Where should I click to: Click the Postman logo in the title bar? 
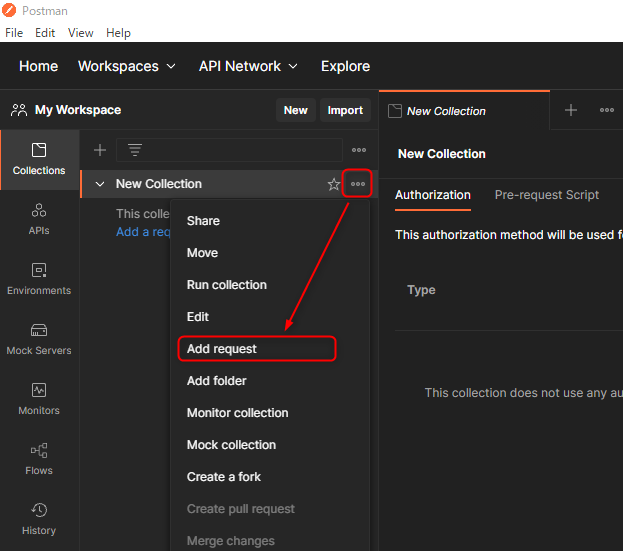[x=9, y=10]
